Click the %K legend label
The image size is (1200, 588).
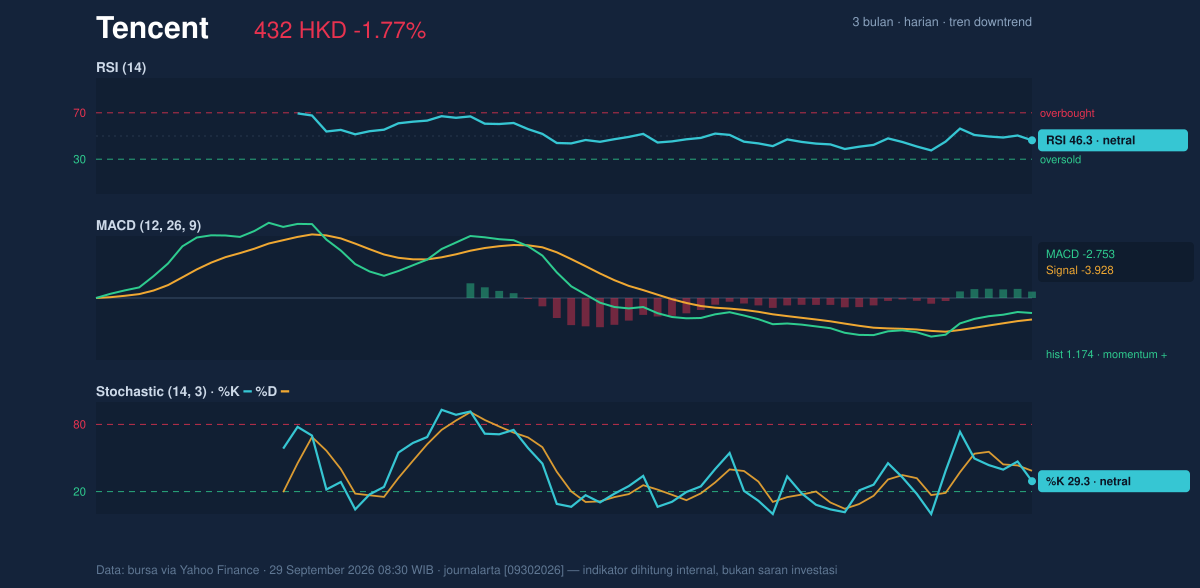[229, 391]
